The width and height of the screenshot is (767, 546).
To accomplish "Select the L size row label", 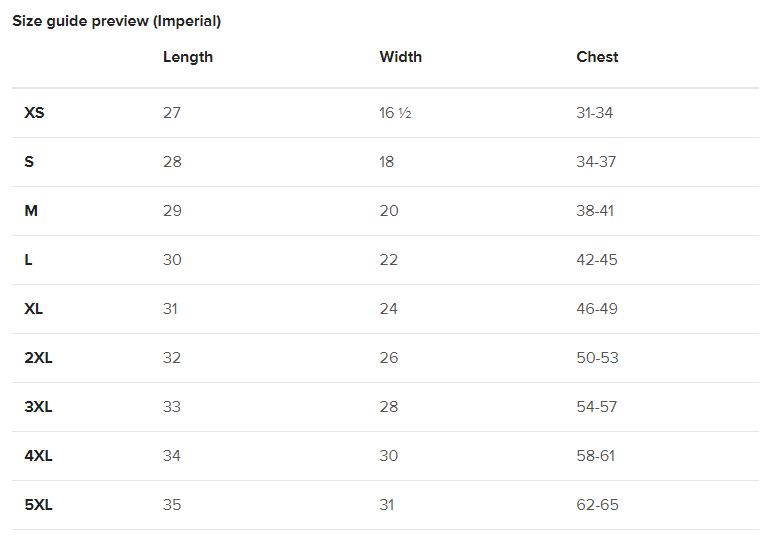I will (28, 260).
